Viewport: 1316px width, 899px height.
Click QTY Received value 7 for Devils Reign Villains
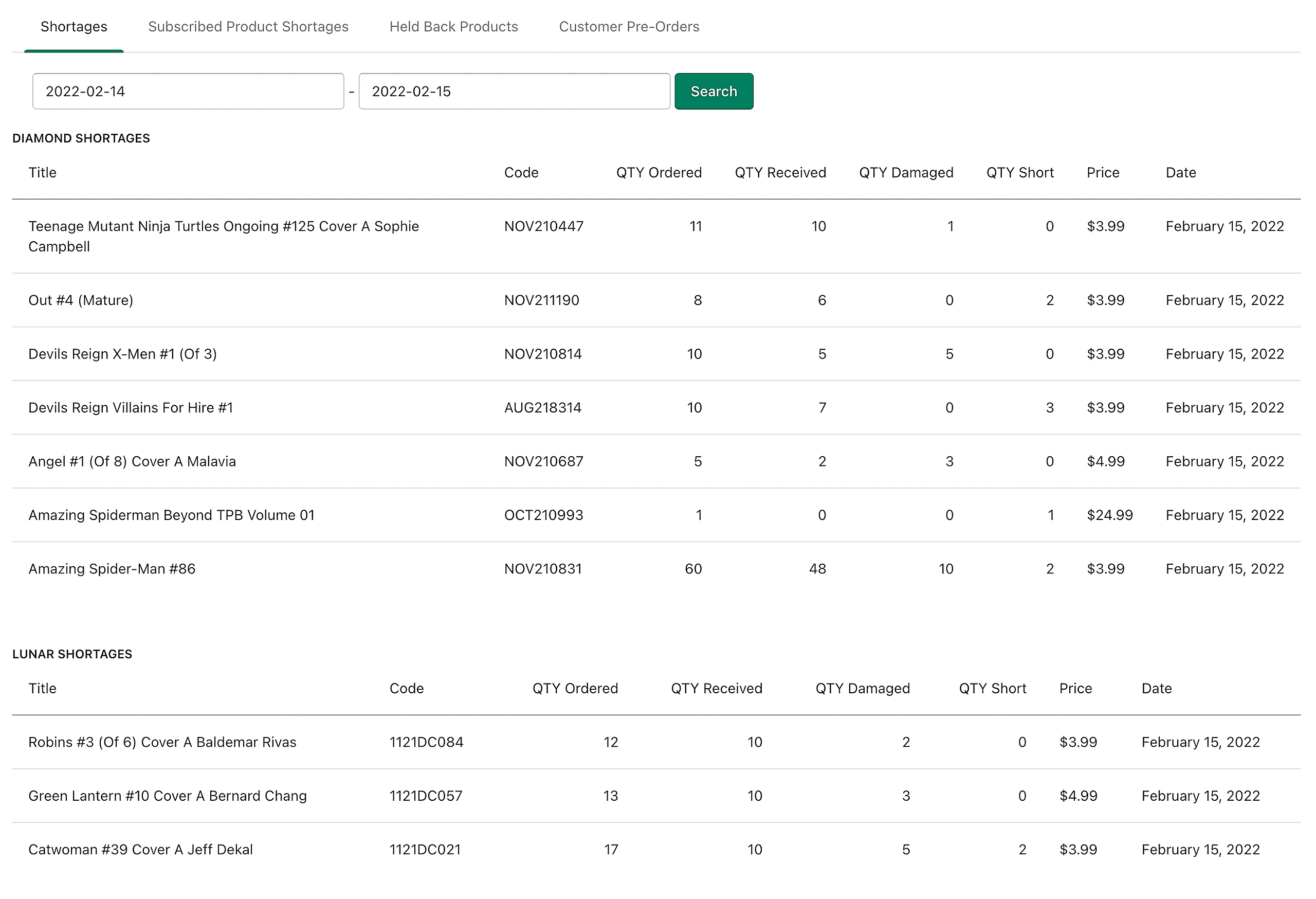(822, 408)
